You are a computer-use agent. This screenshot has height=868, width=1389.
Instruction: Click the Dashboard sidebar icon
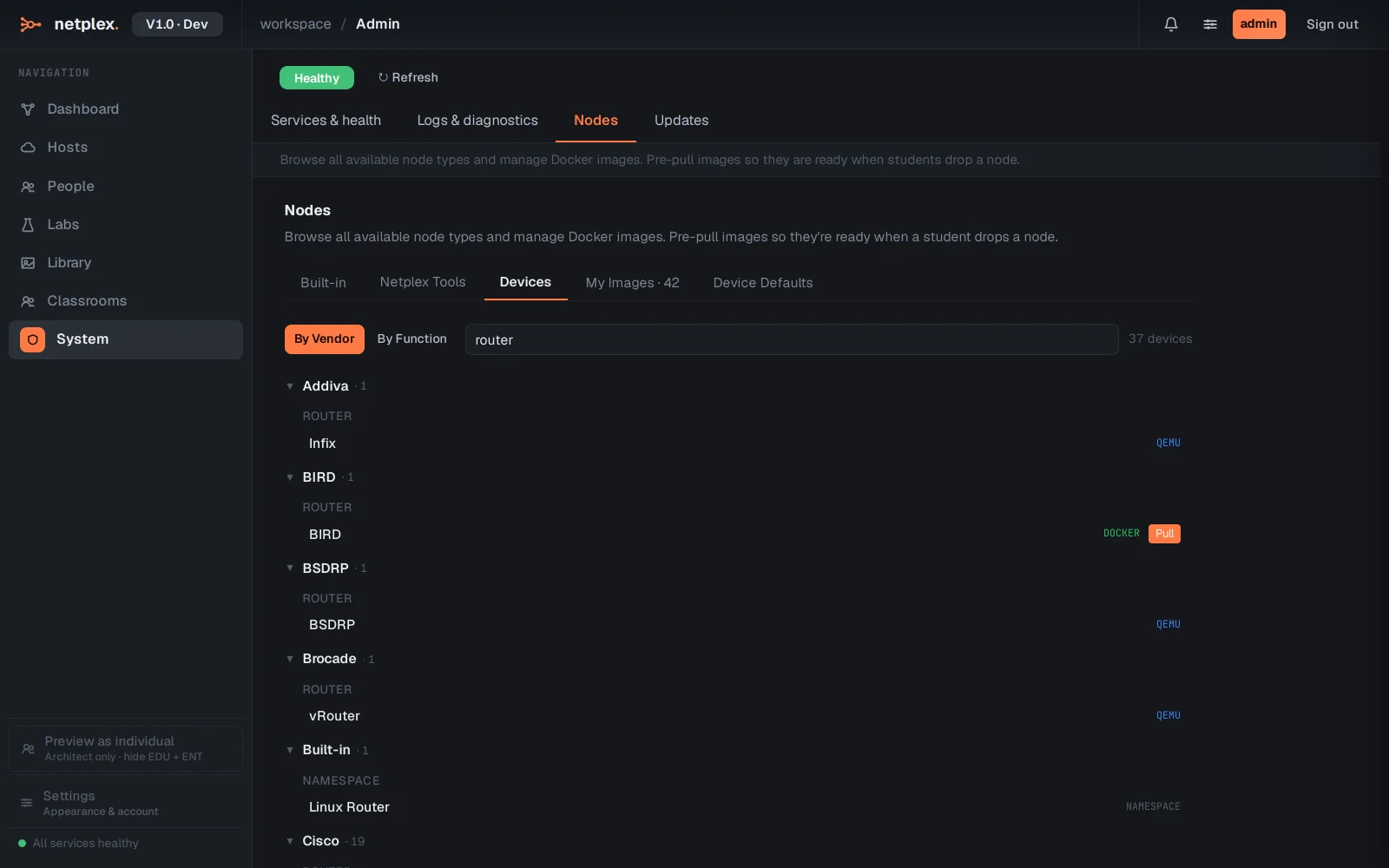point(28,109)
